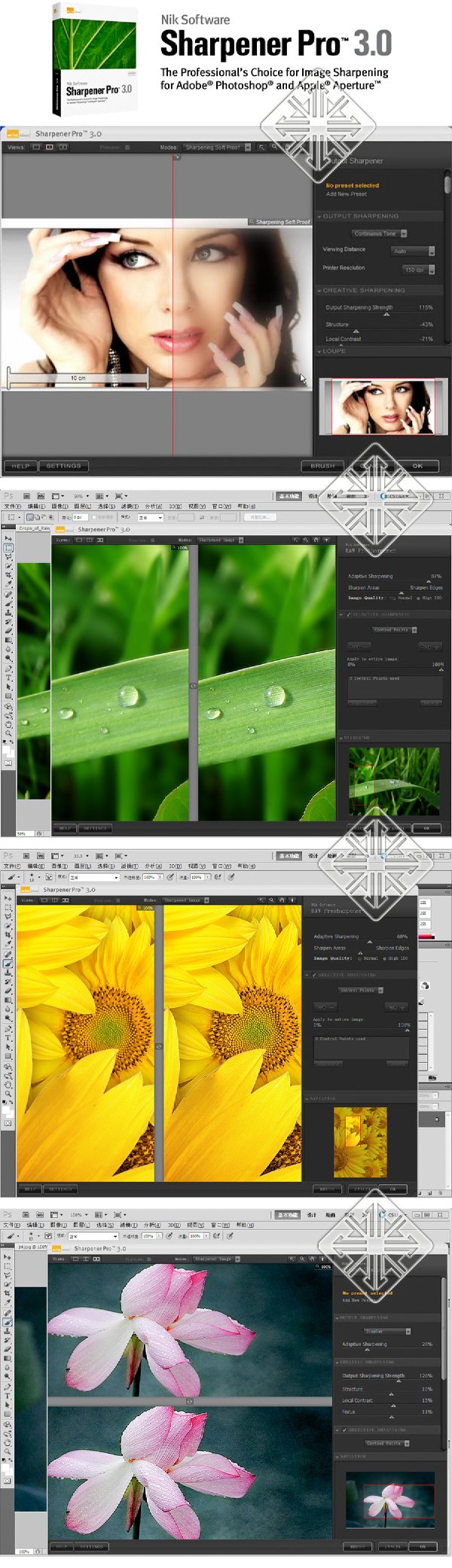The image size is (452, 1568).
Task: Click OK button in portrait Sharpener window
Action: (x=417, y=466)
